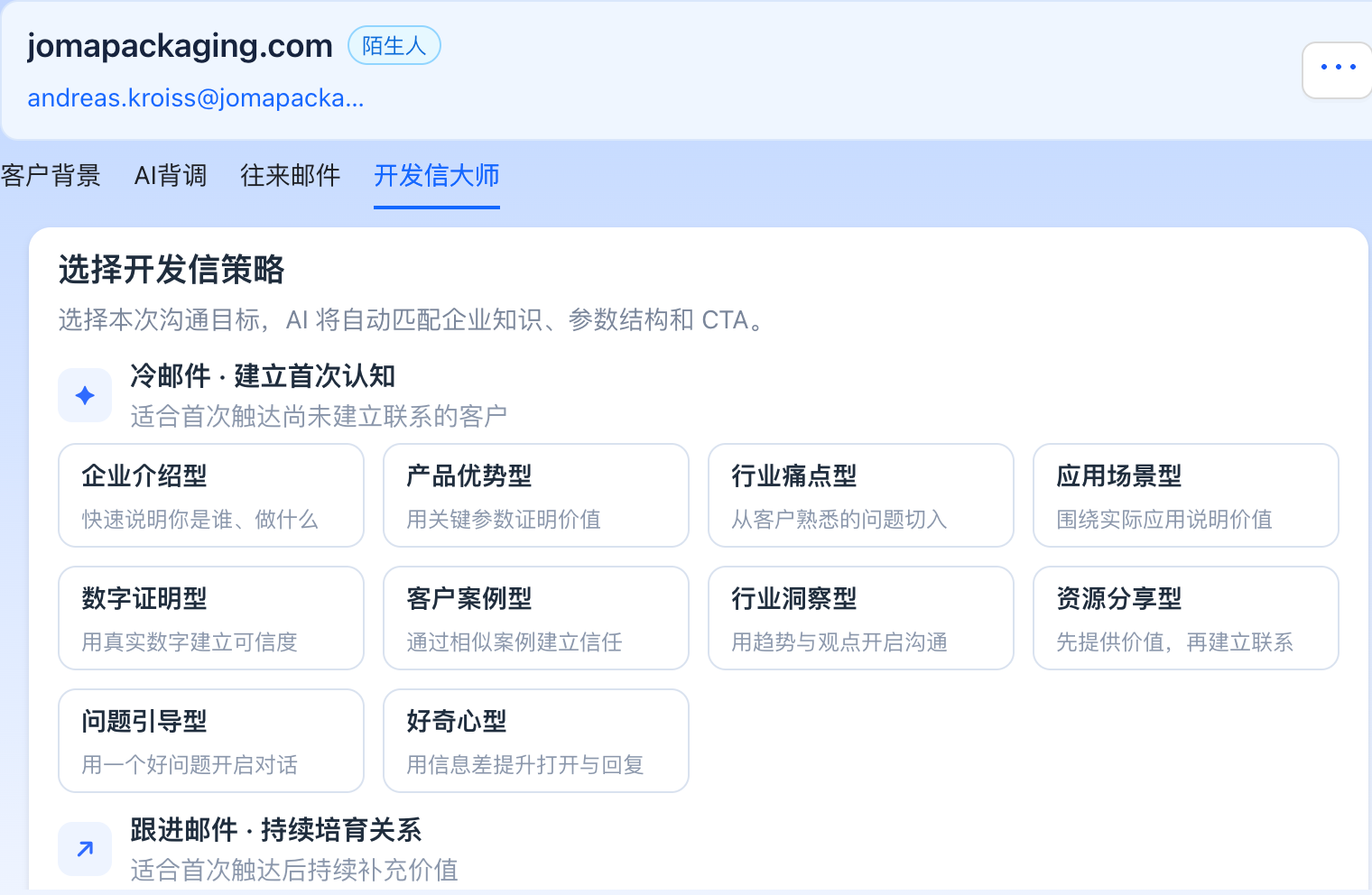Click the arrow icon beside 跟进邮件 heading
The image size is (1372, 895).
pos(85,849)
